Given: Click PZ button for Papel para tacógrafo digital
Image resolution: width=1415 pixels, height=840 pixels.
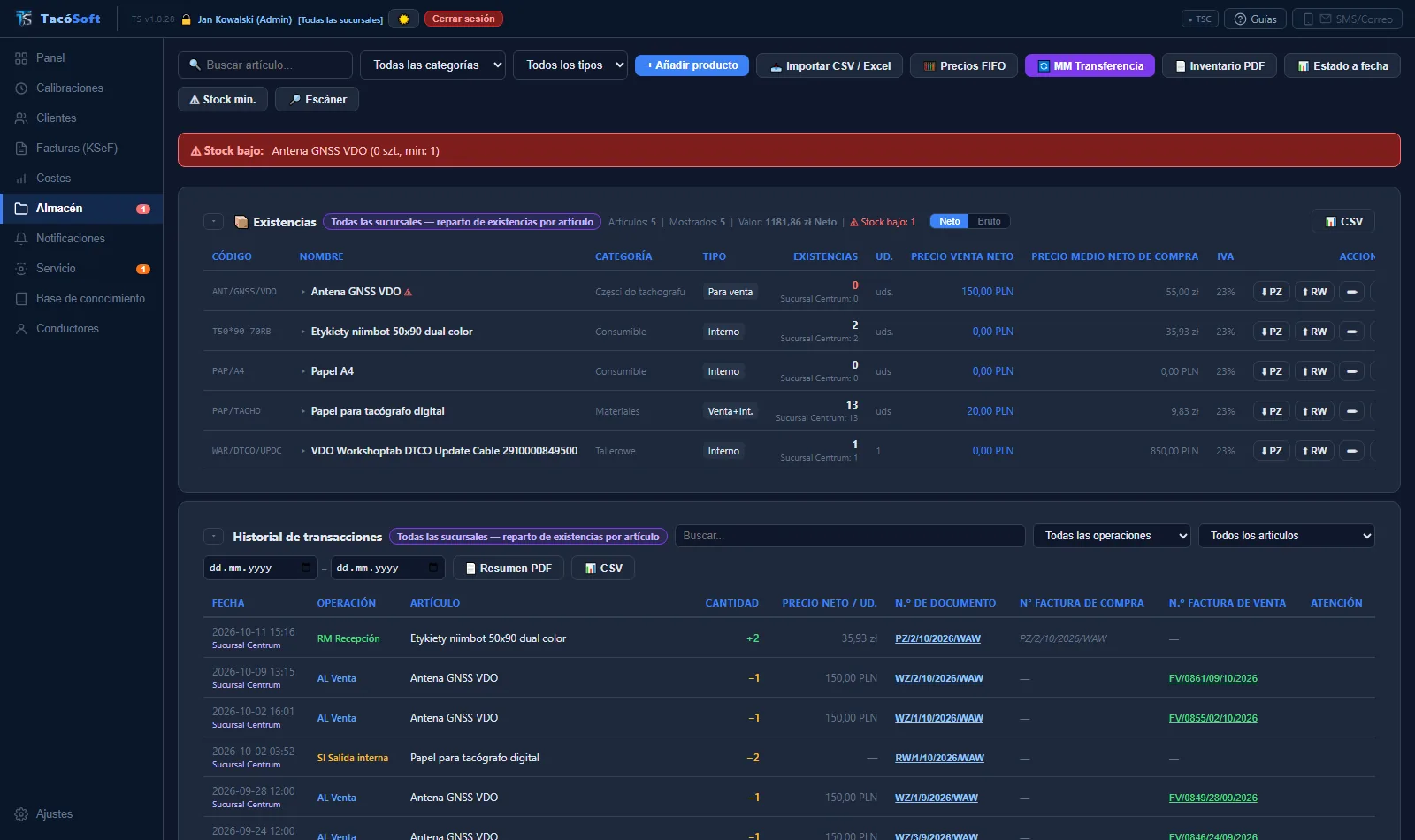Looking at the screenshot, I should [x=1271, y=411].
